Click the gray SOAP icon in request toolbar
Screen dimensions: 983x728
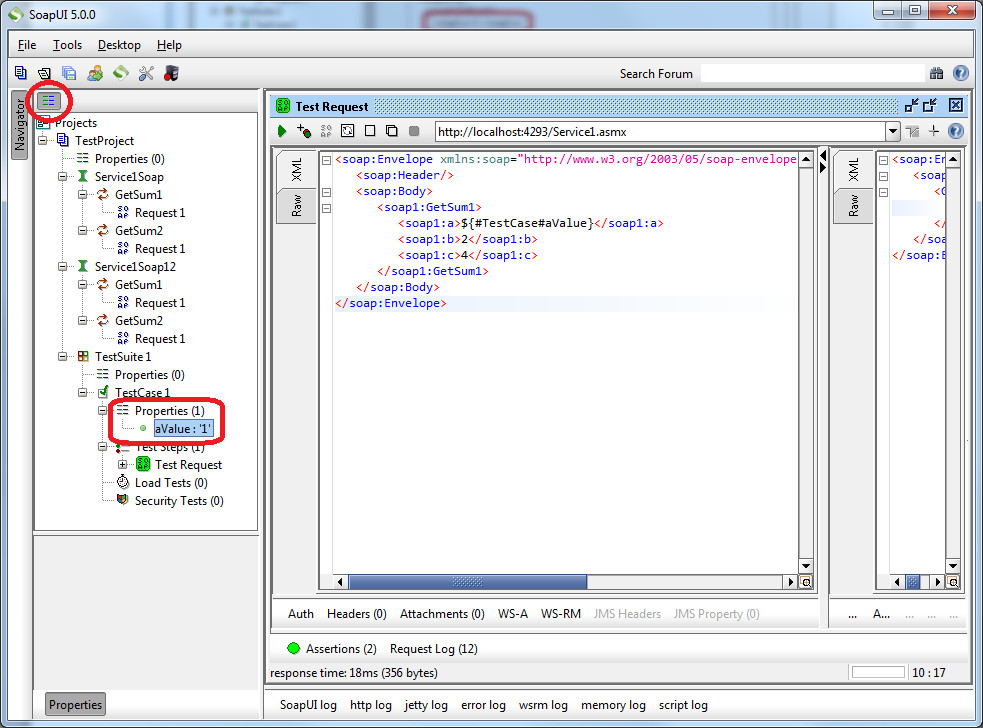click(x=326, y=131)
